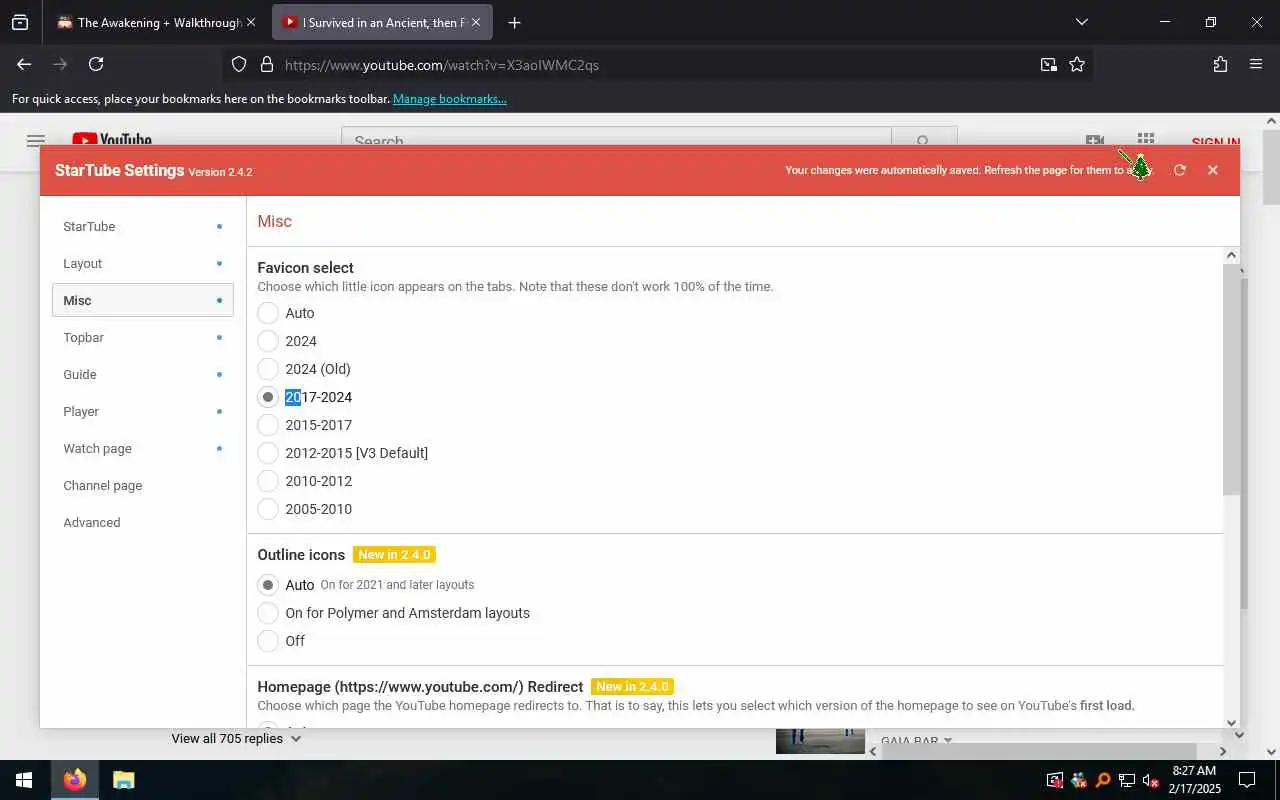Select Auto favicon option
This screenshot has width=1280, height=800.
[x=268, y=313]
